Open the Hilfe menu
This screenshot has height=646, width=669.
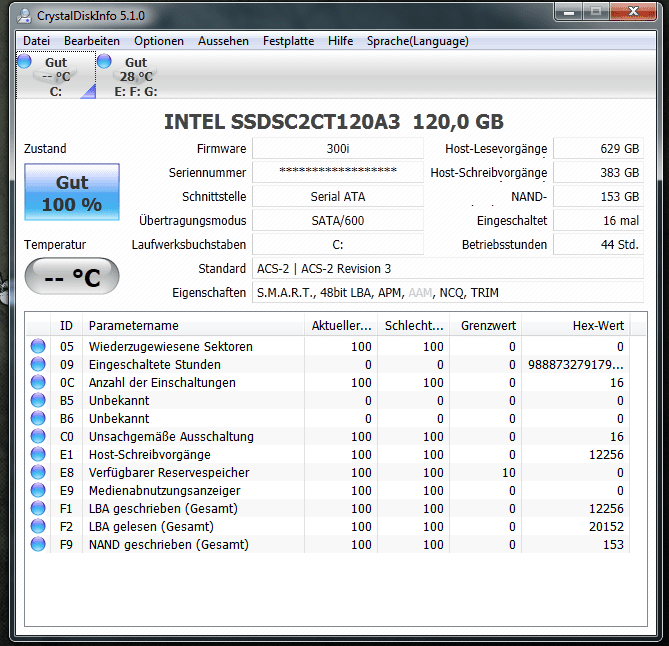pyautogui.click(x=340, y=41)
